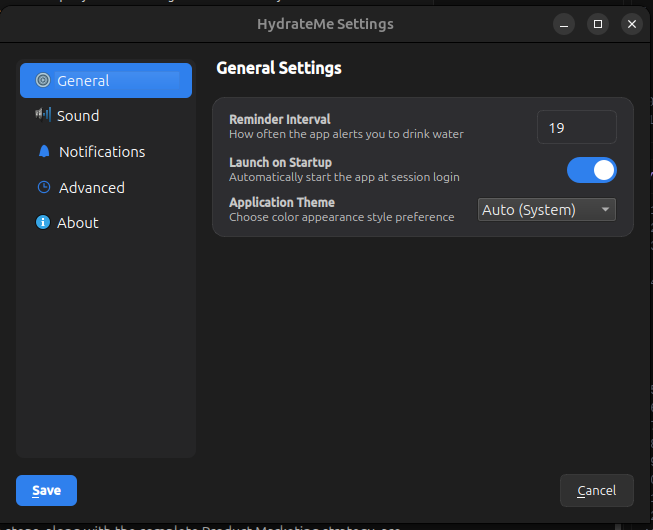Image resolution: width=653 pixels, height=530 pixels.
Task: Click the "General Settings" heading
Action: [x=279, y=68]
